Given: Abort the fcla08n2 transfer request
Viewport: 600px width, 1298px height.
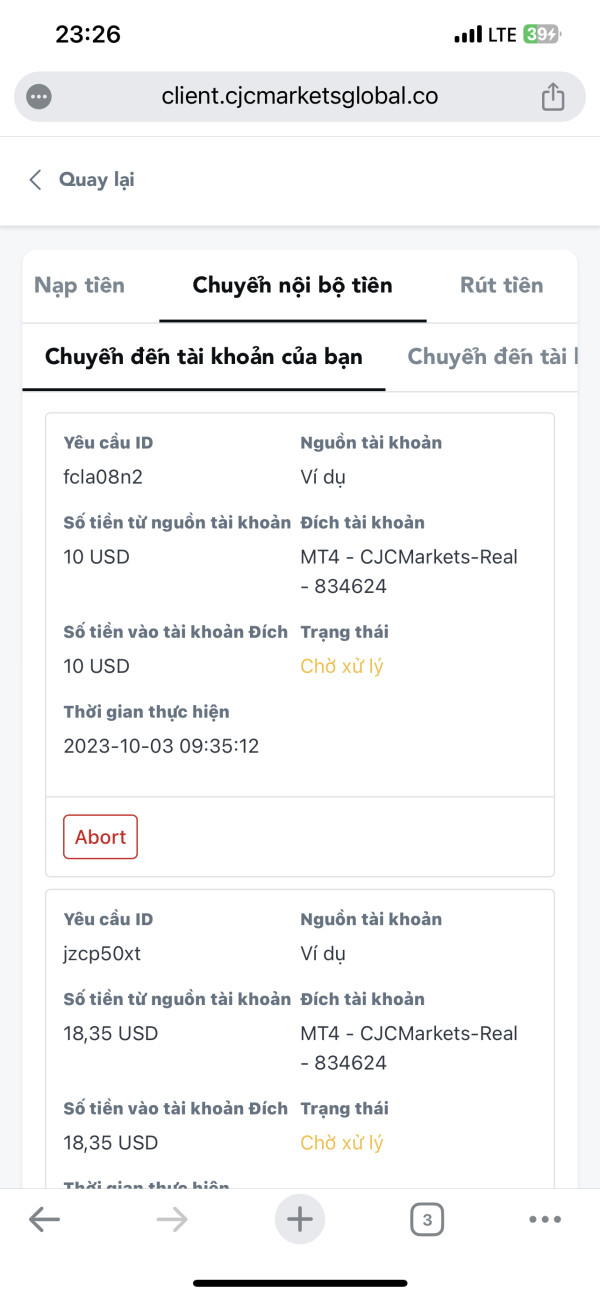Looking at the screenshot, I should pyautogui.click(x=100, y=837).
